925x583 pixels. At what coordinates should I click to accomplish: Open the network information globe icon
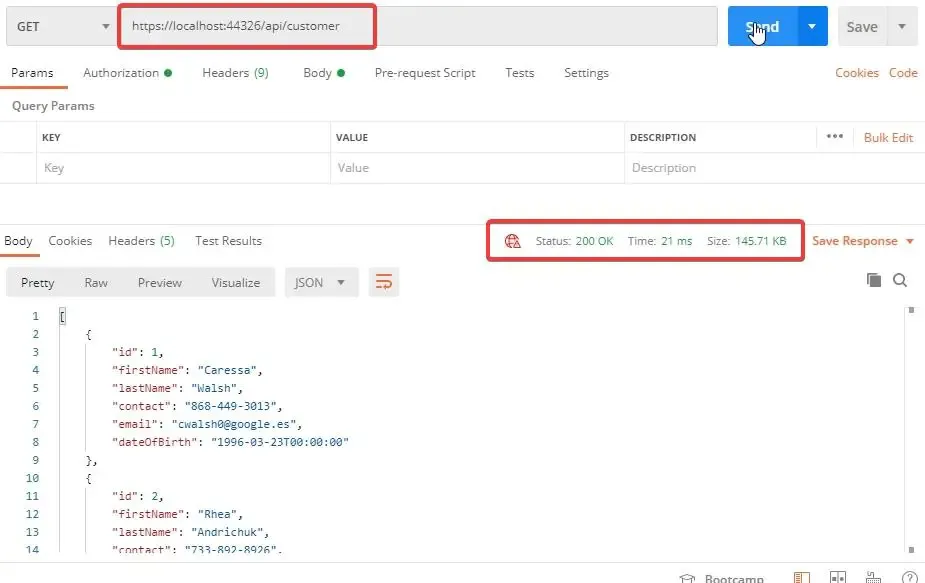coord(512,241)
